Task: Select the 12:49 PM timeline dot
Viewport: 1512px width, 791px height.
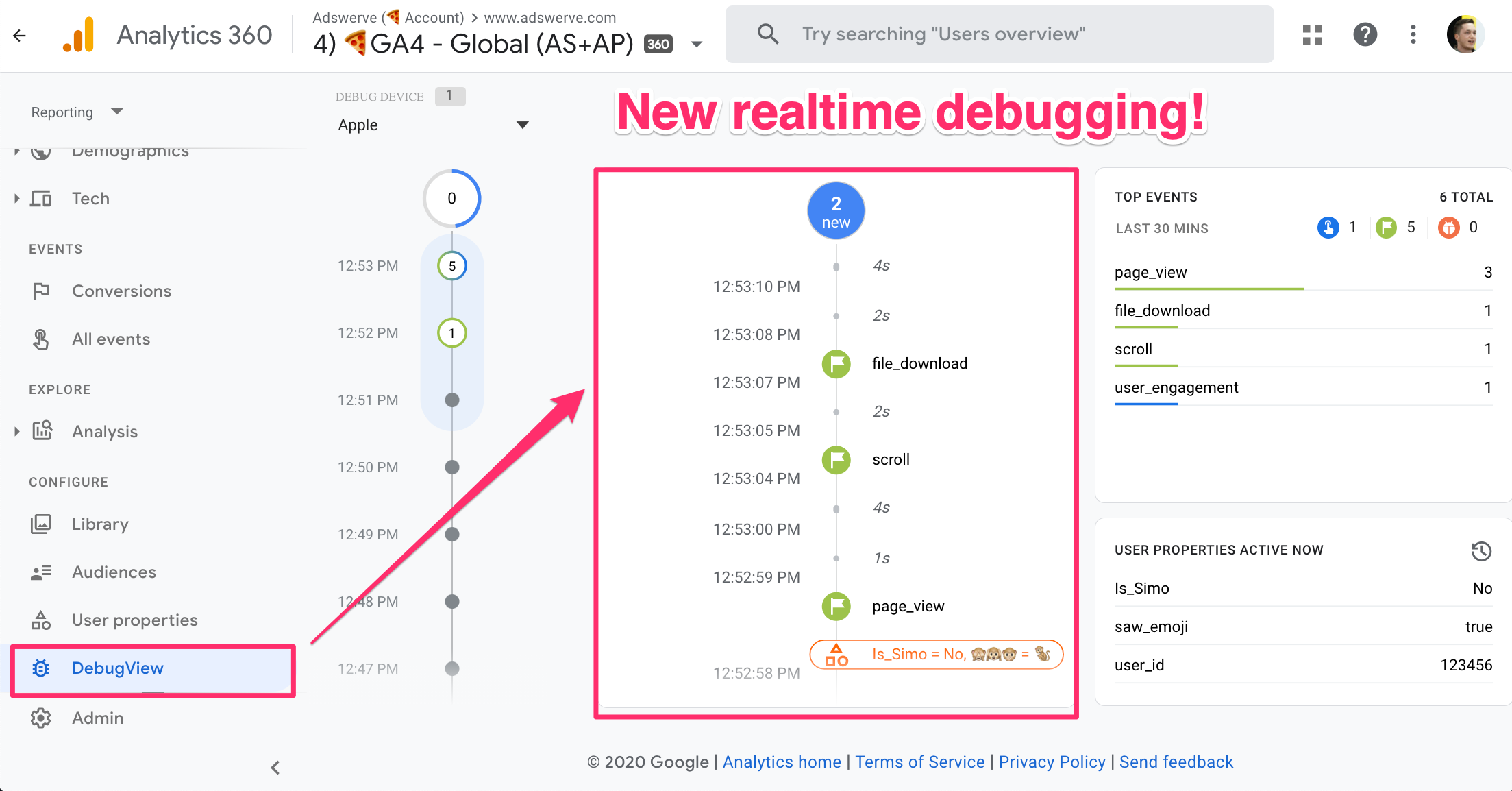Action: pos(451,535)
